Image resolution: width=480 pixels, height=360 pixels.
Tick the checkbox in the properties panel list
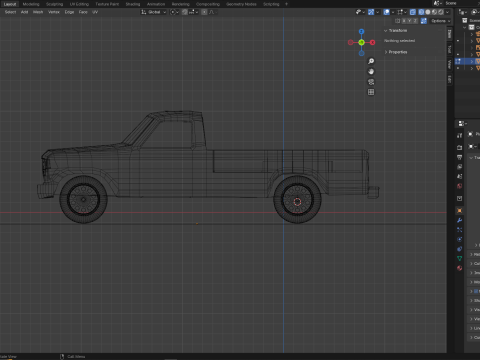476,291
